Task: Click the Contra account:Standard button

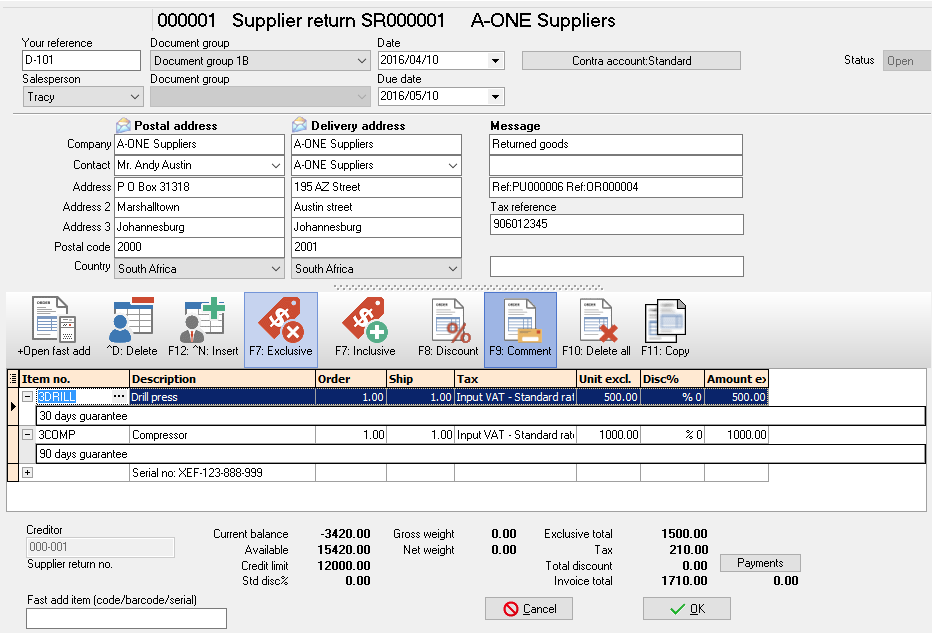Action: [x=631, y=61]
